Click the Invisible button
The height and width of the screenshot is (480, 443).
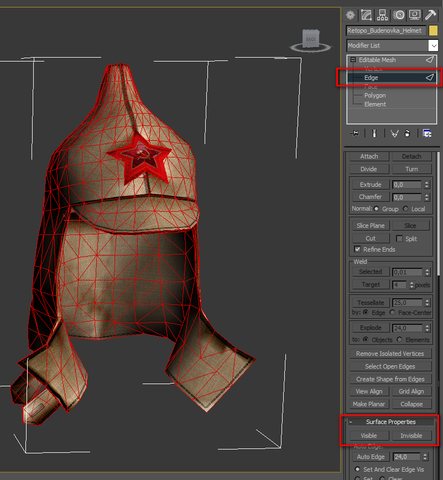click(411, 436)
